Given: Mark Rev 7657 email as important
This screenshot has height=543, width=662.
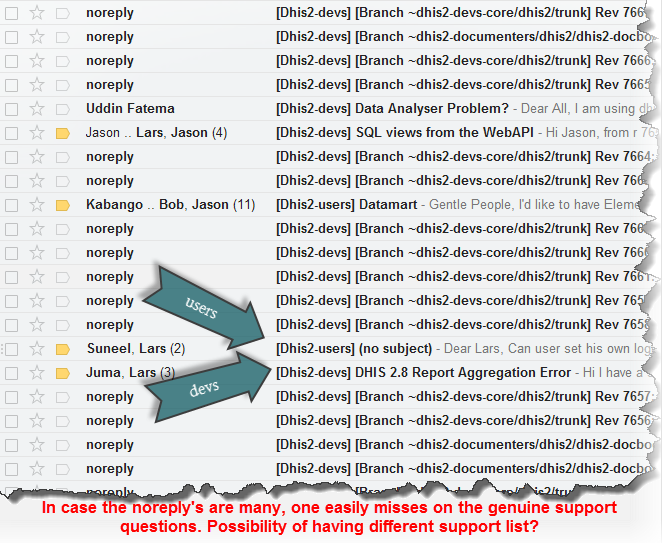Looking at the screenshot, I should click(x=62, y=397).
